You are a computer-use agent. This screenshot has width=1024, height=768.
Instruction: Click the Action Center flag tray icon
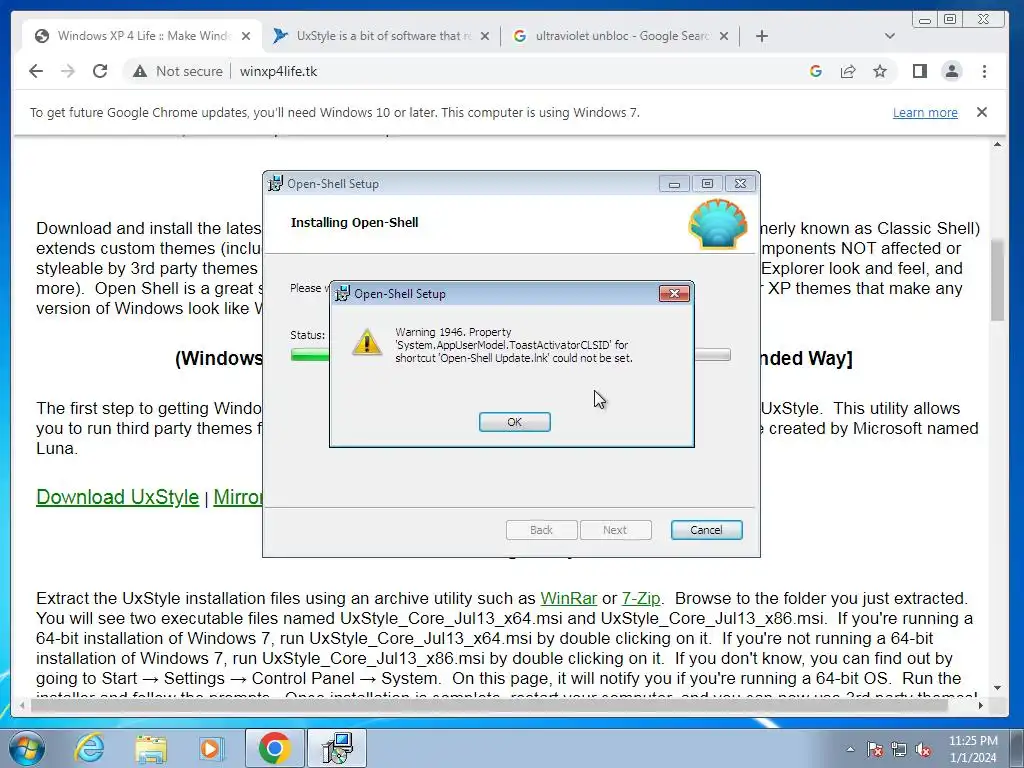coord(874,750)
